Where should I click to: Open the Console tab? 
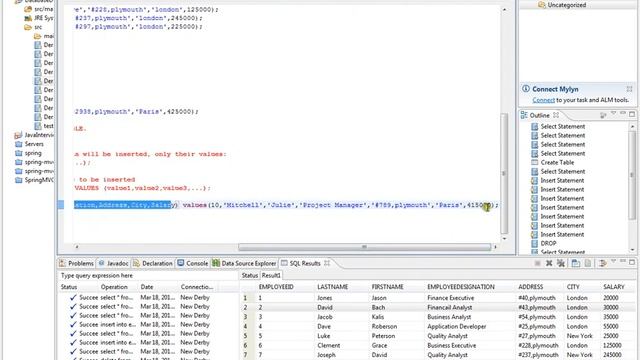coord(193,263)
